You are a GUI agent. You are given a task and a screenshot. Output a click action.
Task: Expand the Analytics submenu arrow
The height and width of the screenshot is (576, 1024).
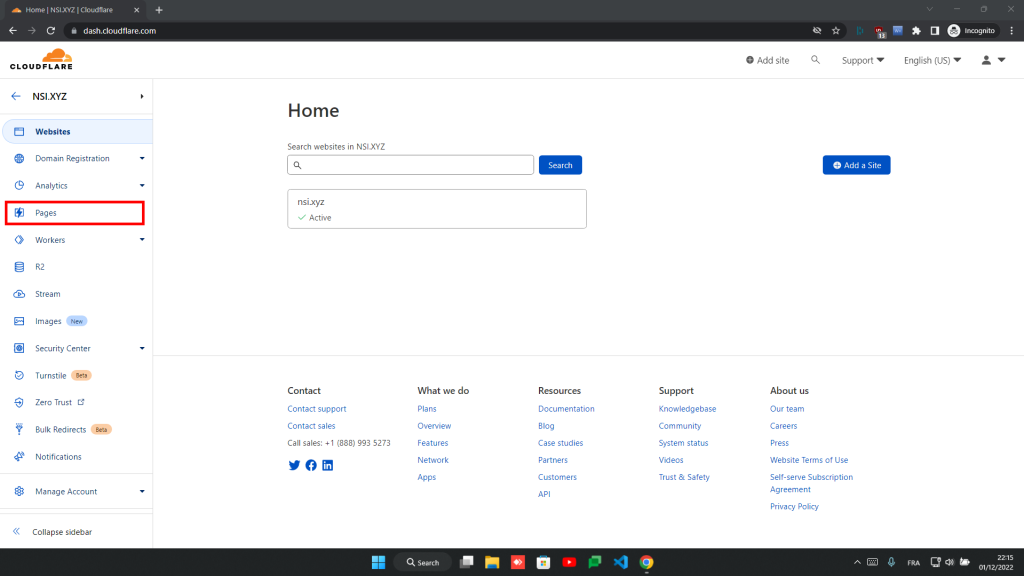142,185
